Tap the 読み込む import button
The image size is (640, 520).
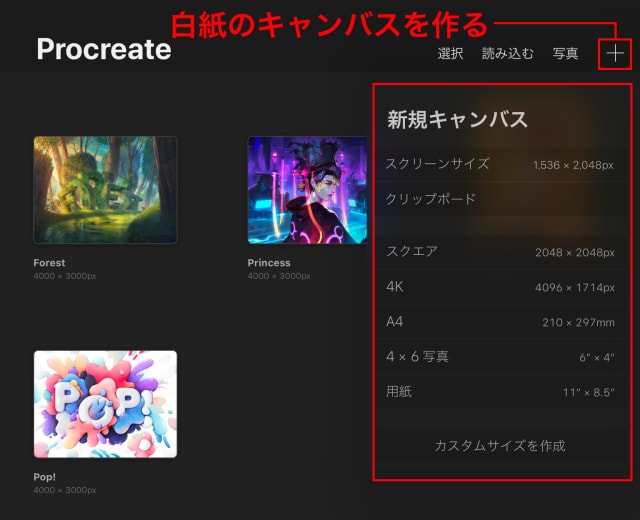tap(507, 53)
